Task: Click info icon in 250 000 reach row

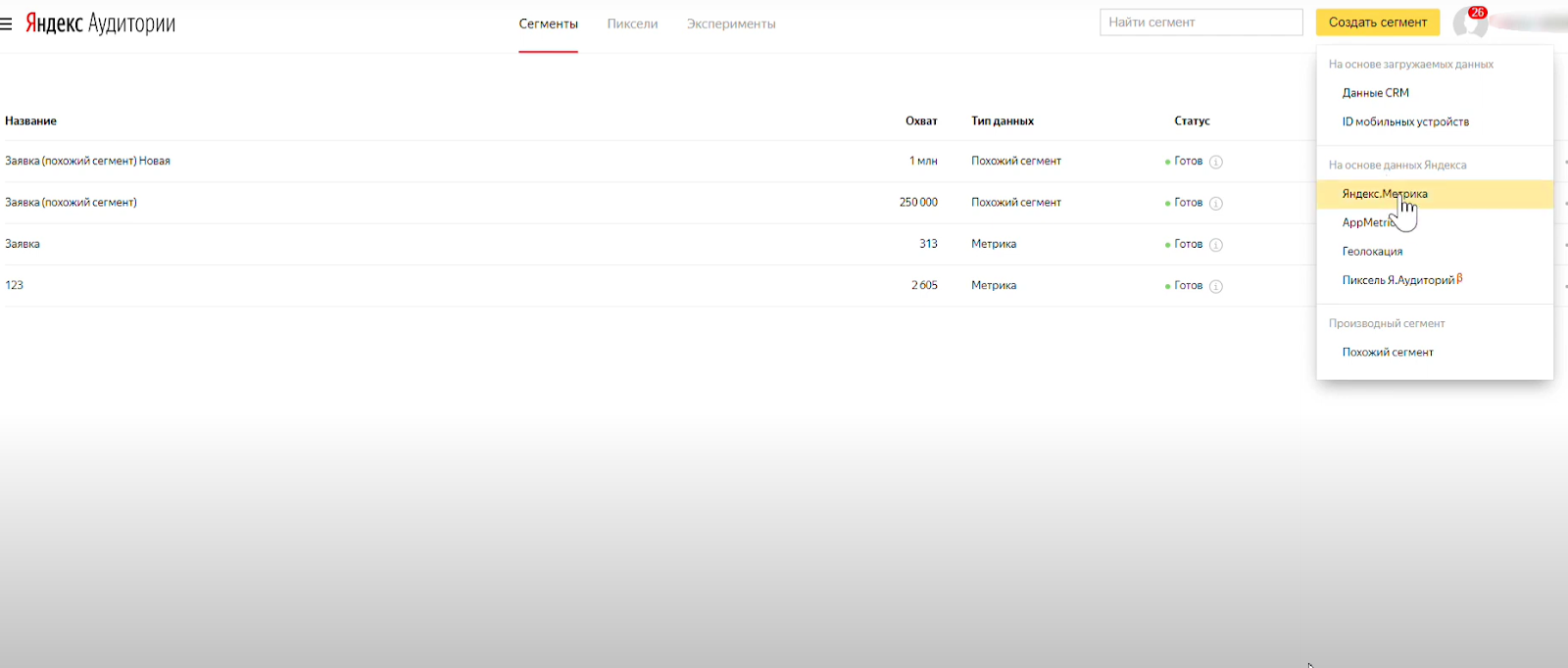Action: [x=1216, y=204]
